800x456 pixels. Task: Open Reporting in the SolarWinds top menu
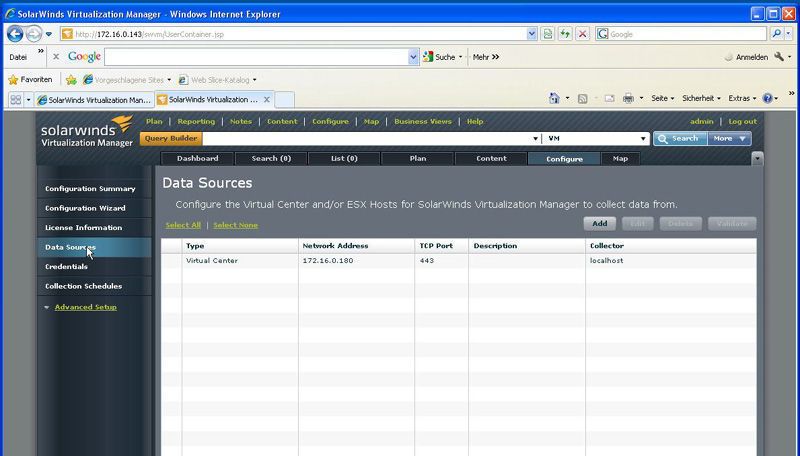[196, 121]
